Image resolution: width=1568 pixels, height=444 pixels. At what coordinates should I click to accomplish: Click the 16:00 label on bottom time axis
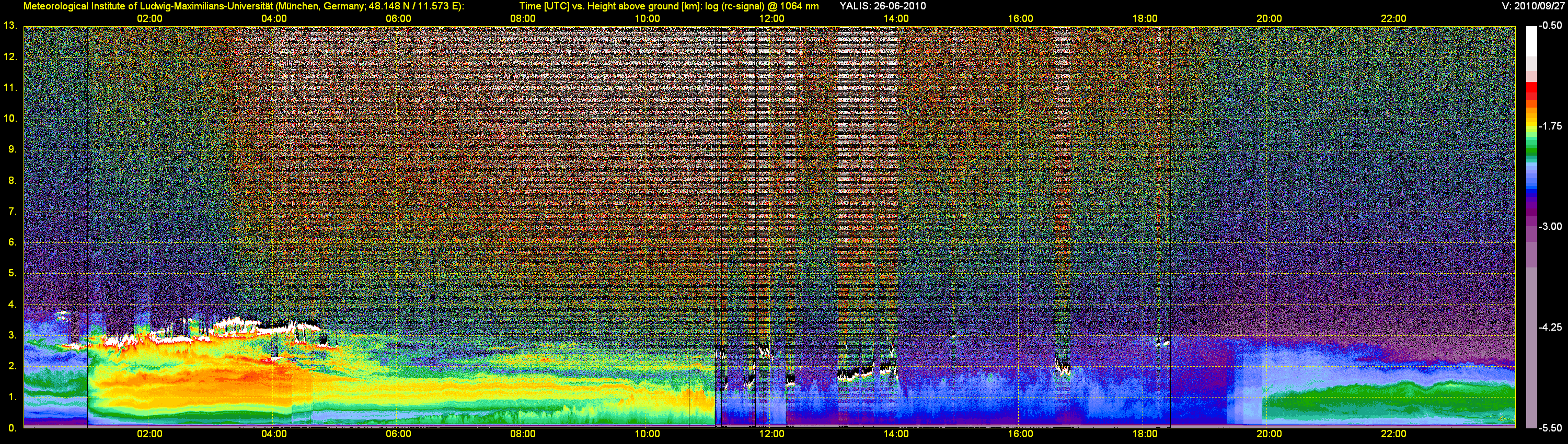point(1021,434)
